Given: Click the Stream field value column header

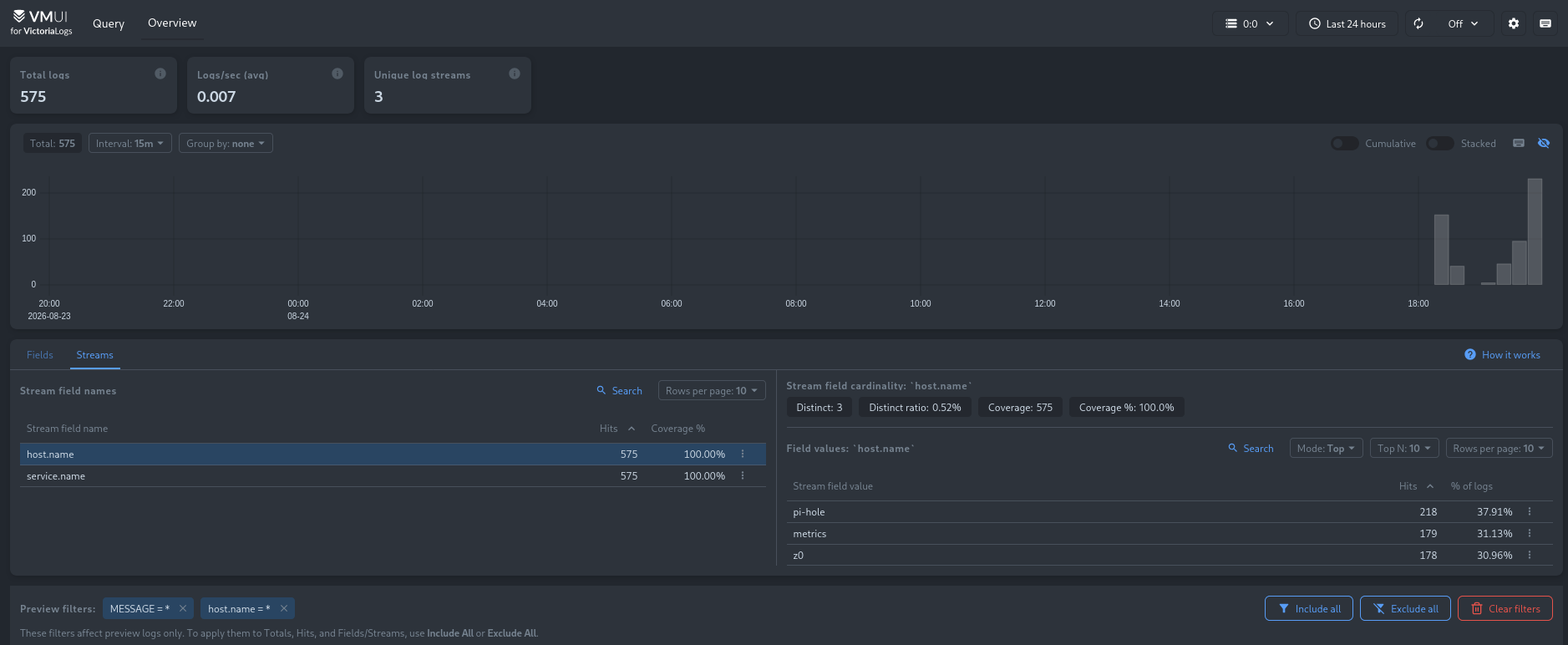Looking at the screenshot, I should 833,486.
